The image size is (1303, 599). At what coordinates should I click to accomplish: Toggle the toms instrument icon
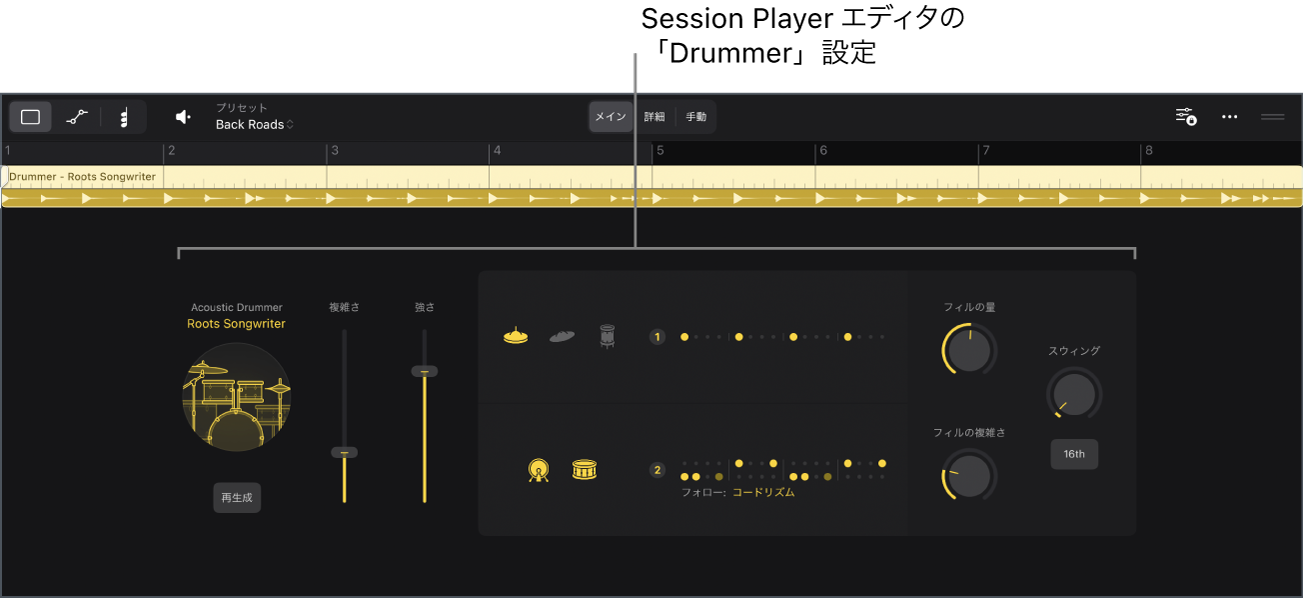[x=607, y=336]
